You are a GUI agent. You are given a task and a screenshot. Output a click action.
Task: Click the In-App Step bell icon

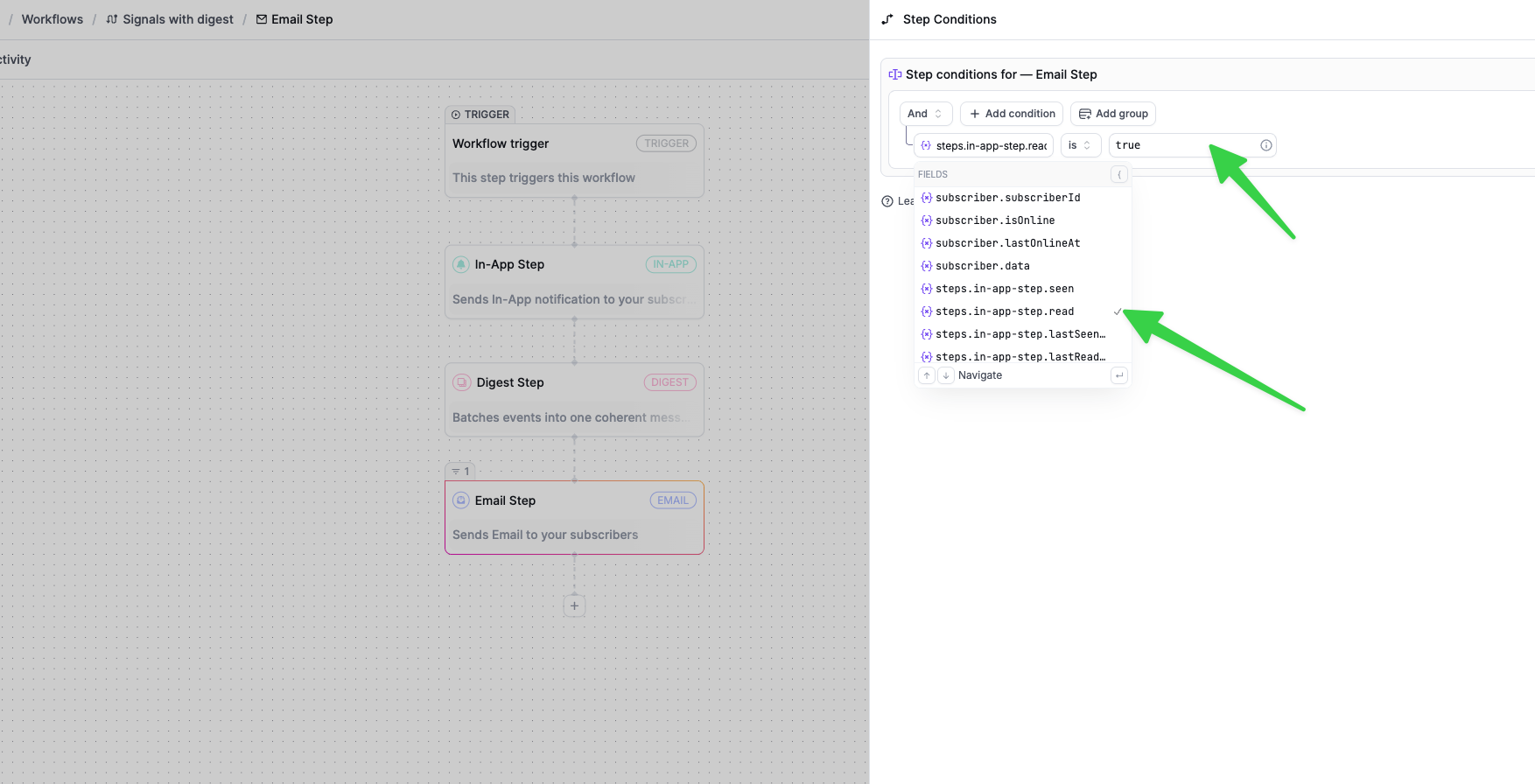click(461, 264)
